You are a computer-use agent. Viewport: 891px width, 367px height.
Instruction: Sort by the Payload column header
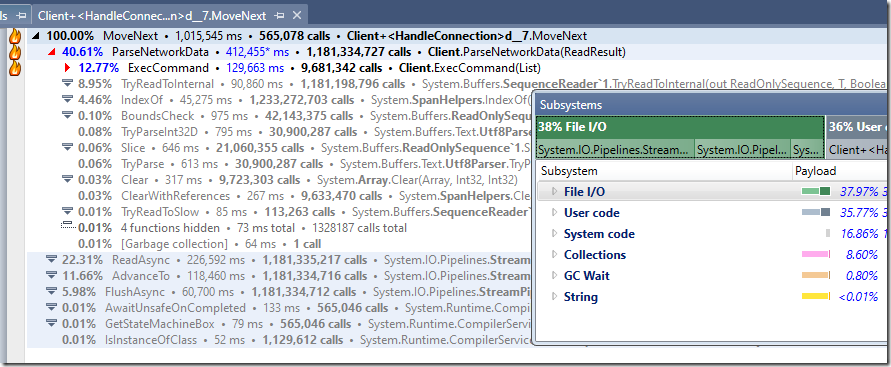pos(841,171)
